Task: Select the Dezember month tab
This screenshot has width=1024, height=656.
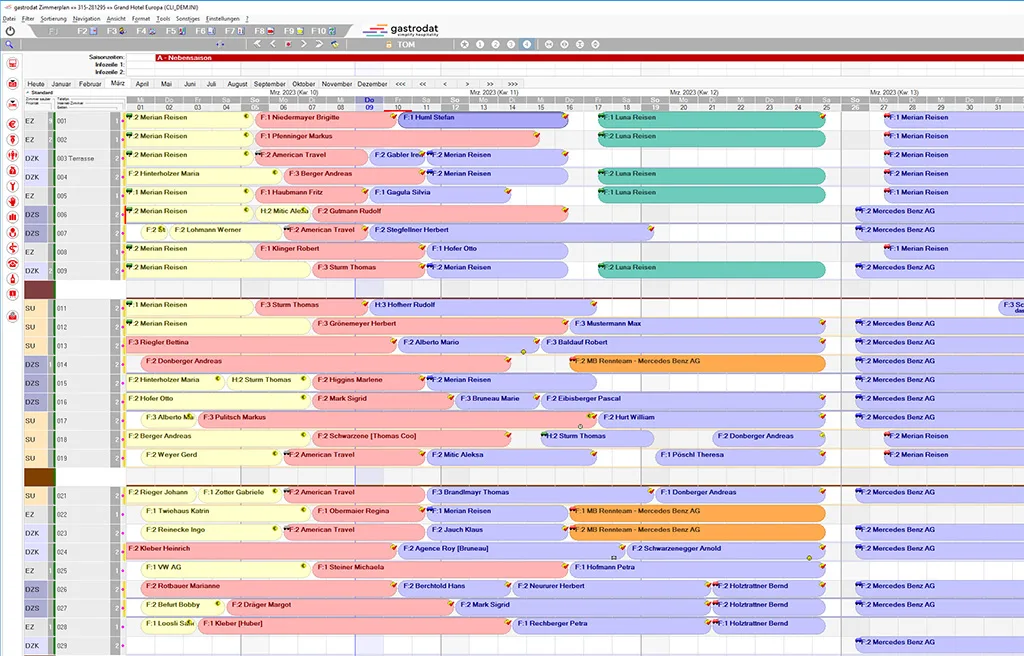Action: point(372,84)
